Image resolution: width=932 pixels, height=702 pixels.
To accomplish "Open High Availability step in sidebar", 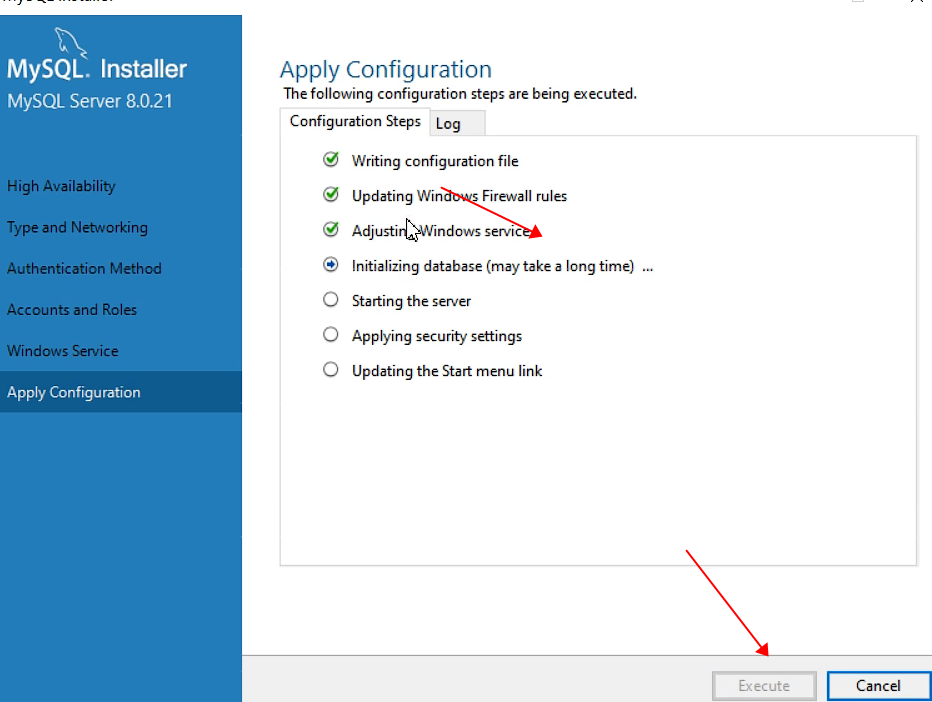I will click(121, 186).
